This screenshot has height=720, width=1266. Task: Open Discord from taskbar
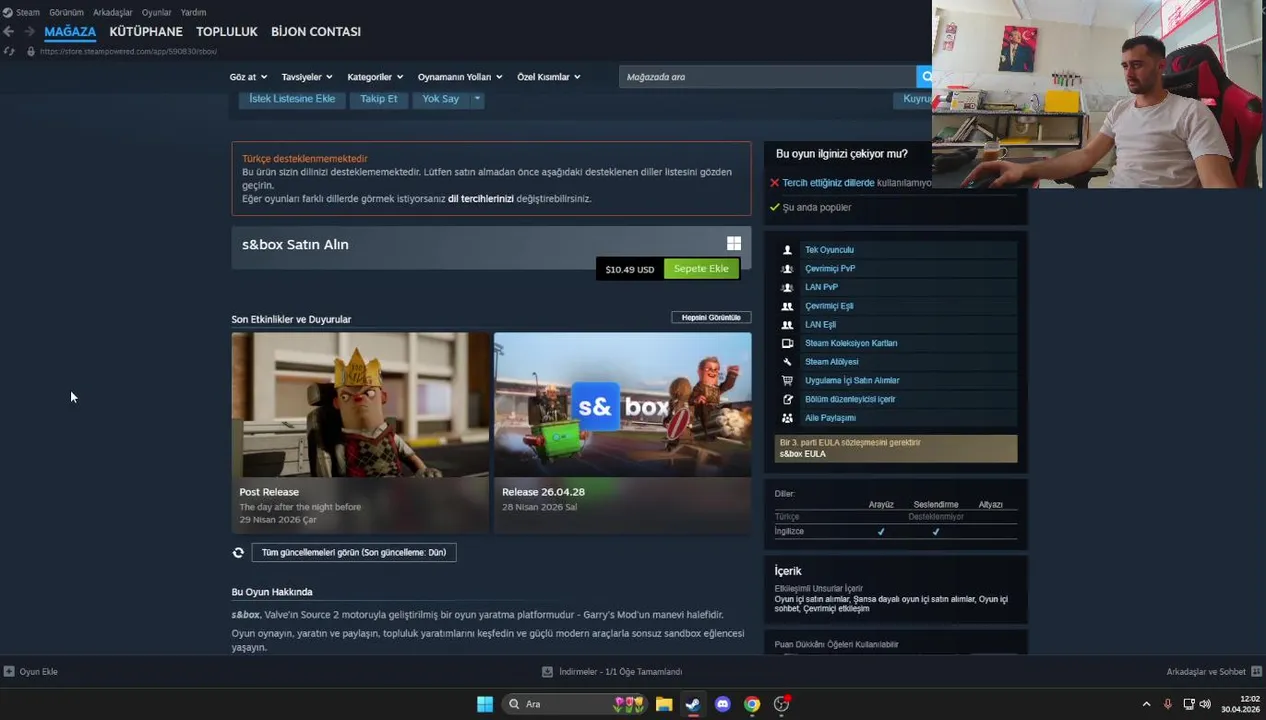click(x=723, y=704)
